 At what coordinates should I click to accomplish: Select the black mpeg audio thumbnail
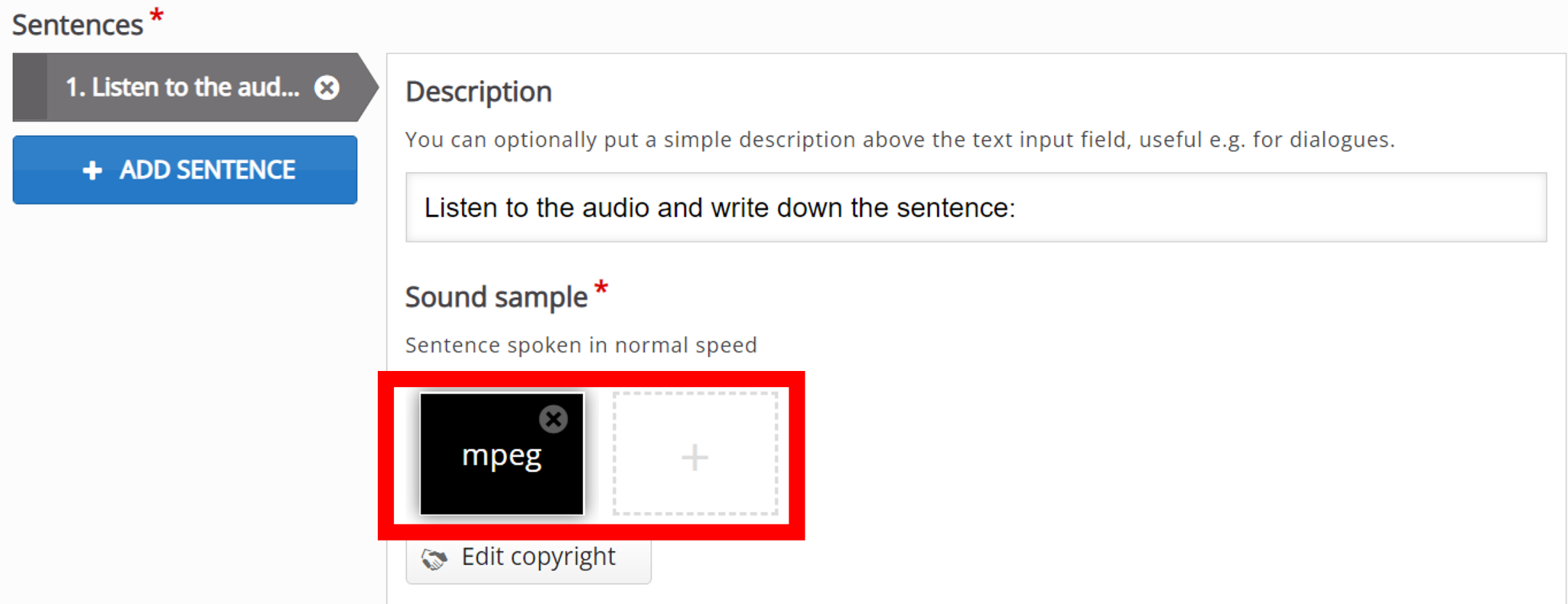pyautogui.click(x=502, y=454)
